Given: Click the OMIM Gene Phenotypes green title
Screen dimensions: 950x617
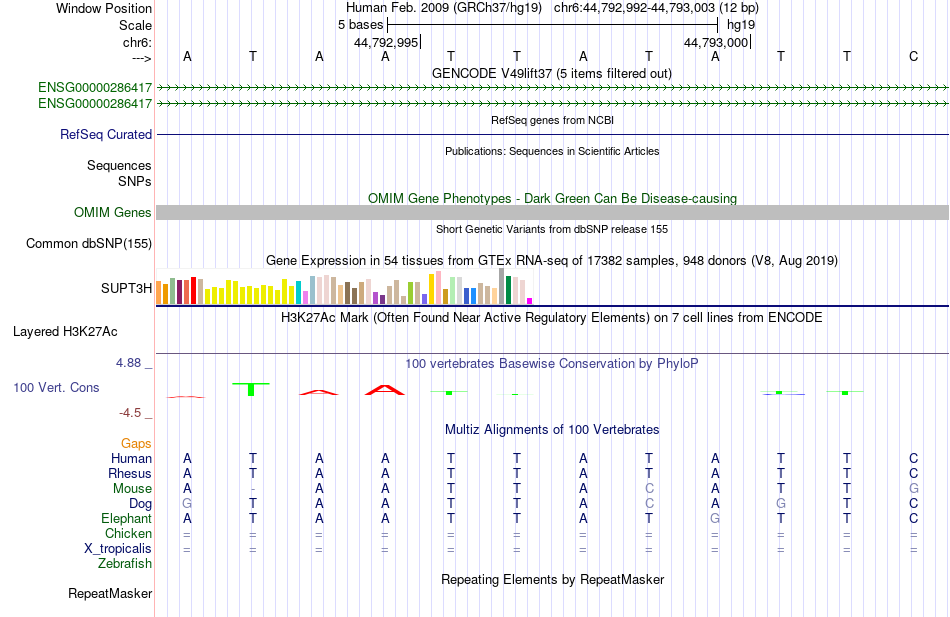Looking at the screenshot, I should pos(552,198).
